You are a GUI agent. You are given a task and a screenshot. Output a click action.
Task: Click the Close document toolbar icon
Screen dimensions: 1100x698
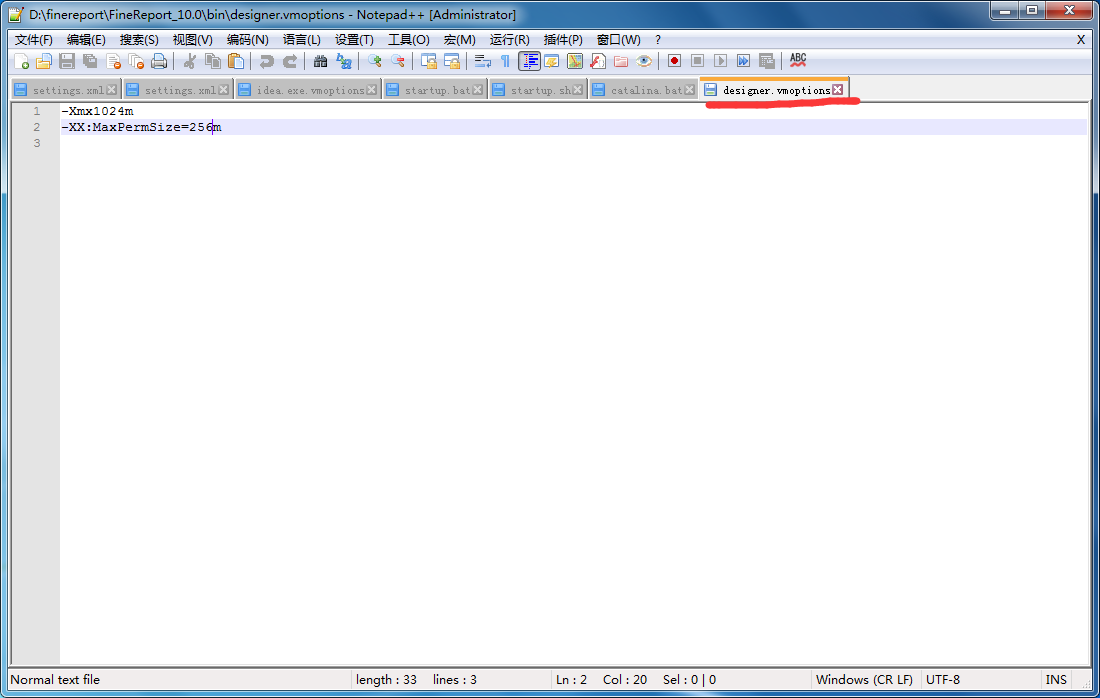tap(113, 62)
